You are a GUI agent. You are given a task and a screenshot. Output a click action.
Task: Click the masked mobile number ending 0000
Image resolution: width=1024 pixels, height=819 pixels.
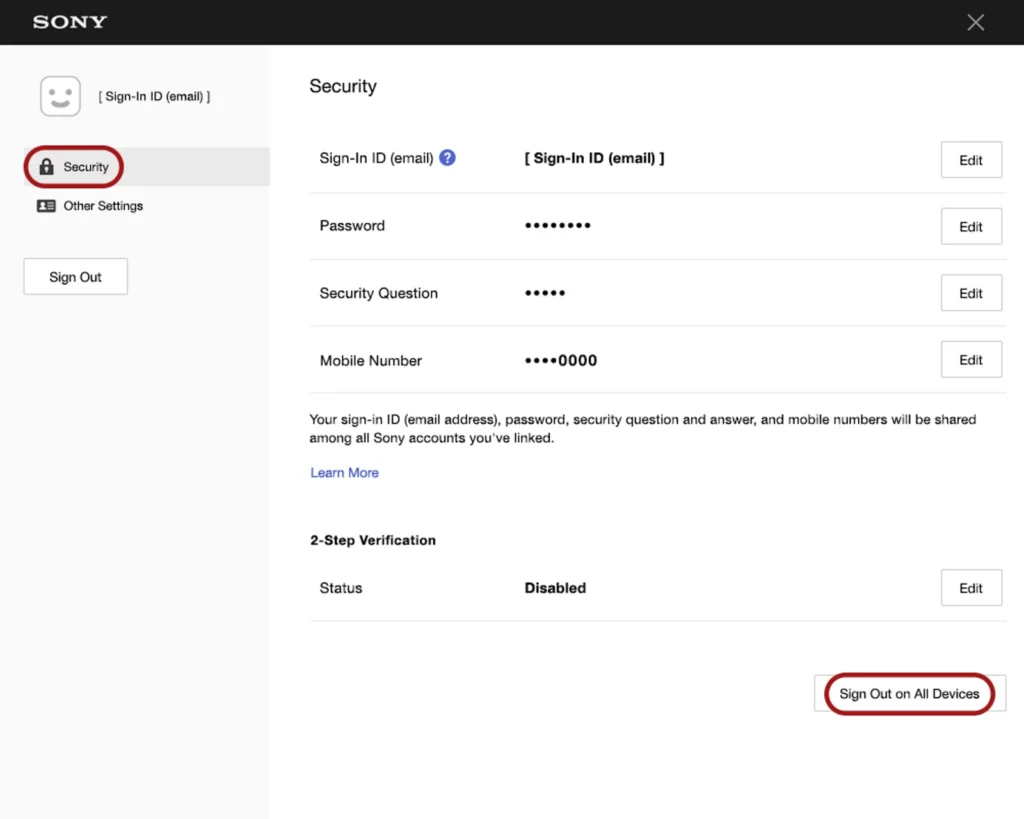[560, 361]
